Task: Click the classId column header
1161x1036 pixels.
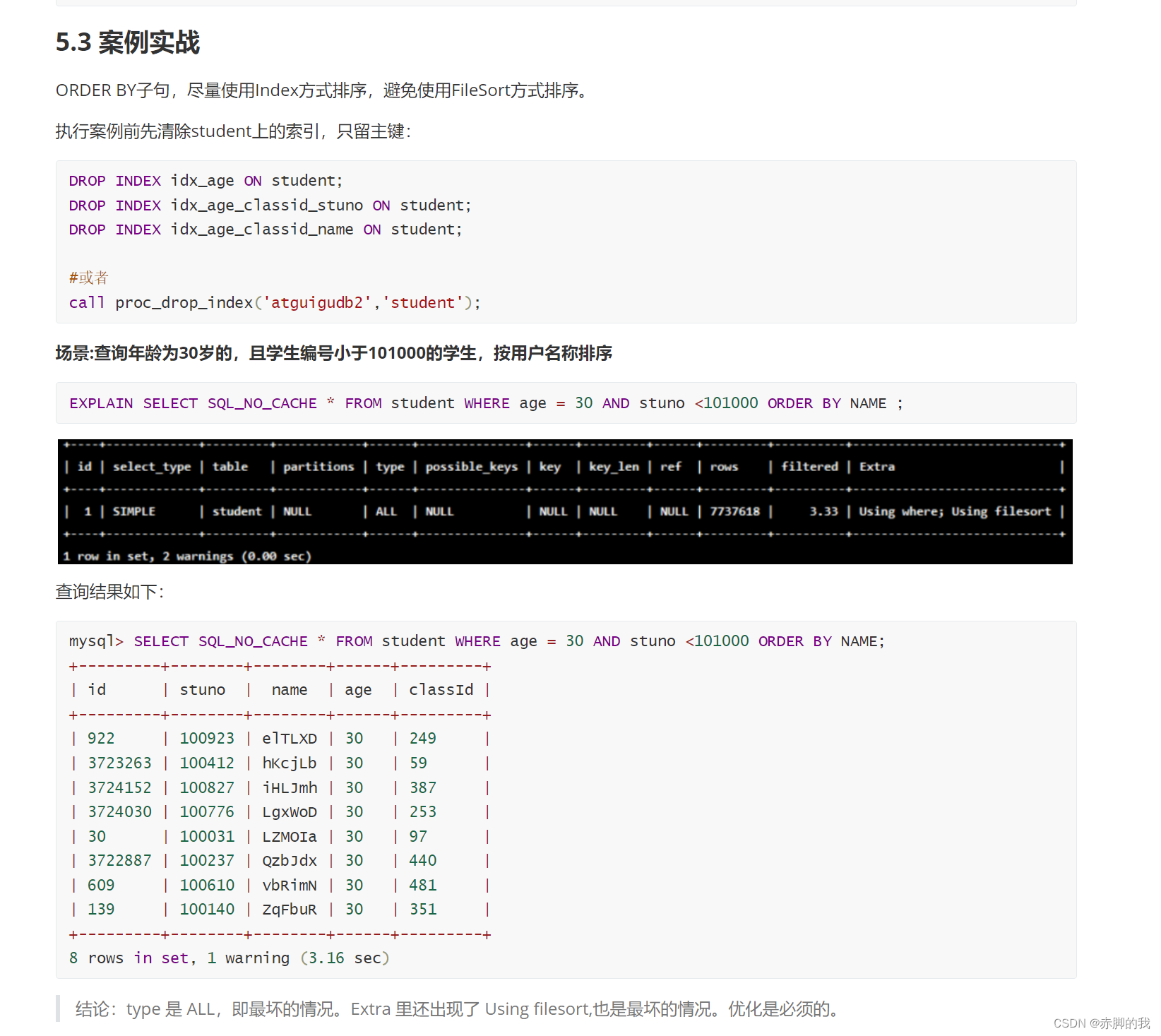Action: [x=441, y=690]
